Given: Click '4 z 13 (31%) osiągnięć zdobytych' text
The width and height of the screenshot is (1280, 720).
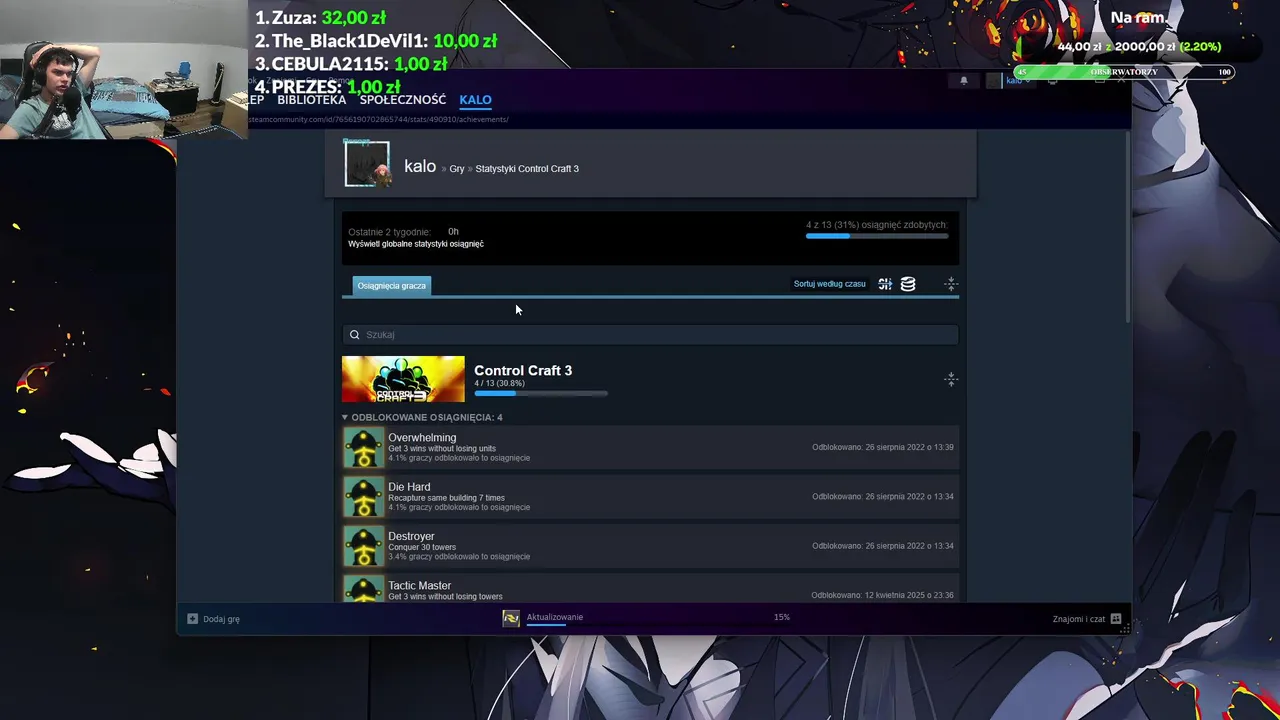Looking at the screenshot, I should (876, 225).
